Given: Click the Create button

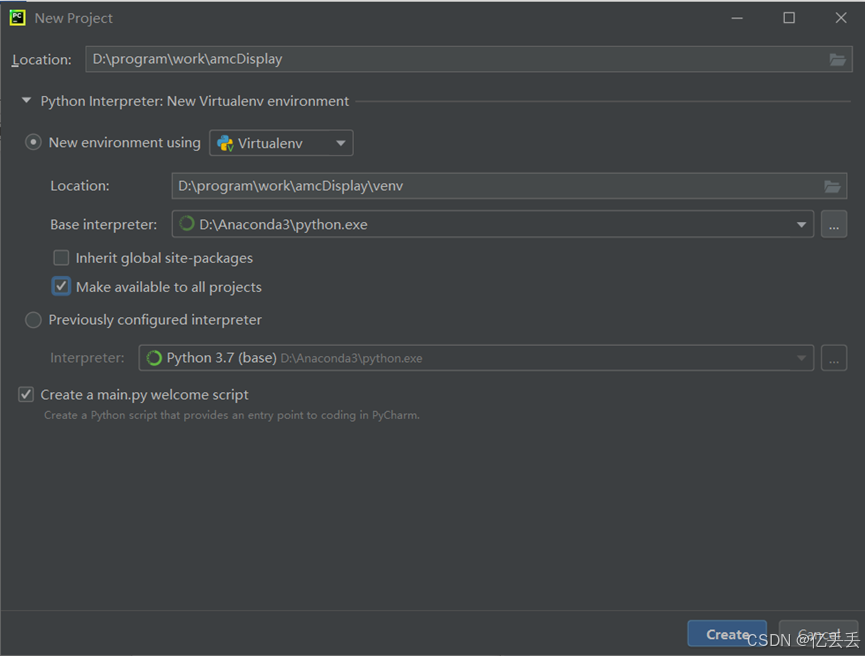Looking at the screenshot, I should click(x=727, y=634).
